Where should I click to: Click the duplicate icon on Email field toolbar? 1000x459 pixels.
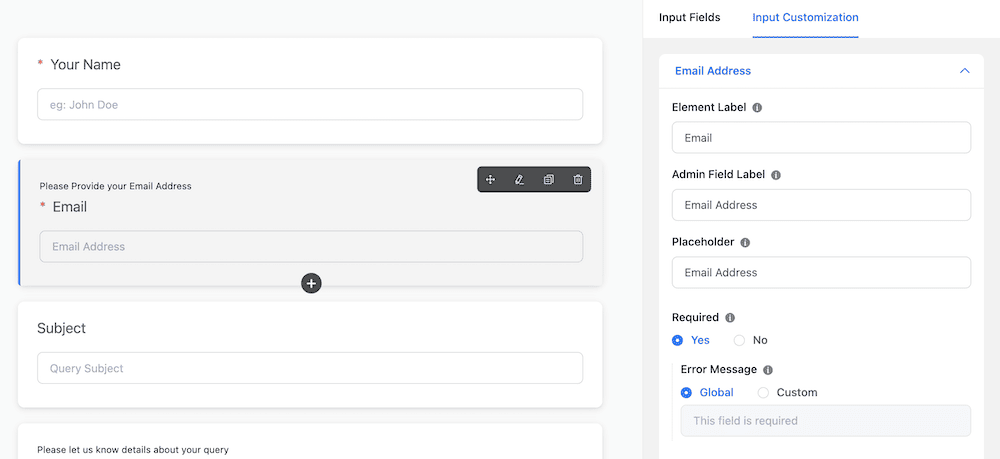pos(548,180)
